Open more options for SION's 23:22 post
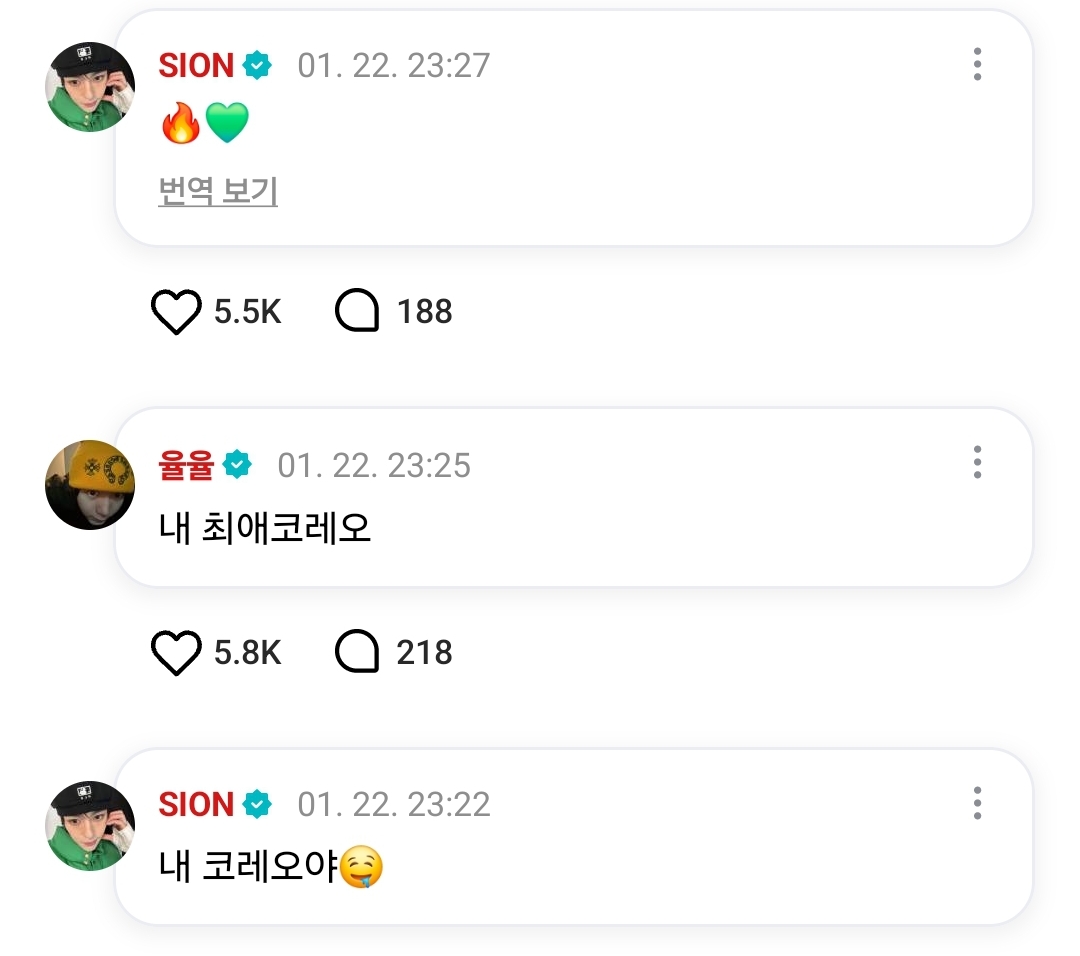Viewport: 1080px width, 956px height. point(977,803)
